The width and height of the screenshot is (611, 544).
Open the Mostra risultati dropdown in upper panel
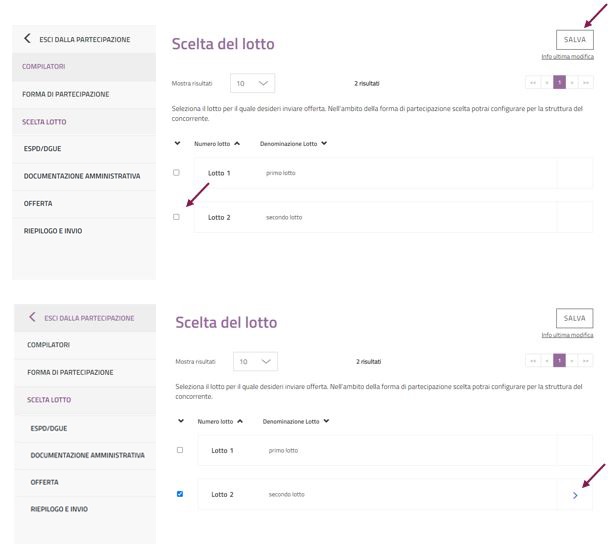tap(252, 83)
